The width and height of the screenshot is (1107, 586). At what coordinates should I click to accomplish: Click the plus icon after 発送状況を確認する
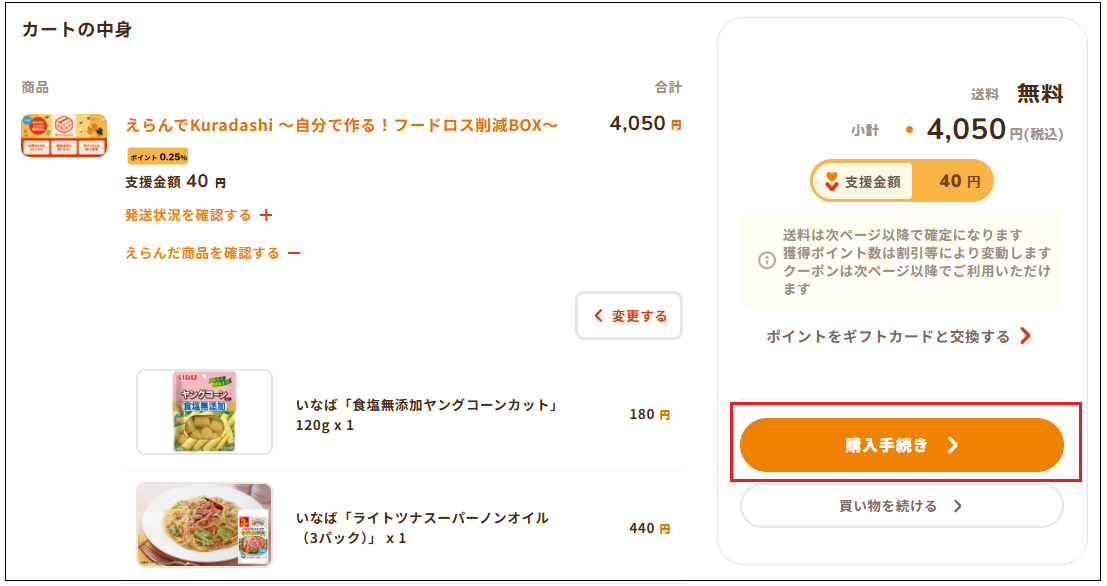[x=266, y=215]
